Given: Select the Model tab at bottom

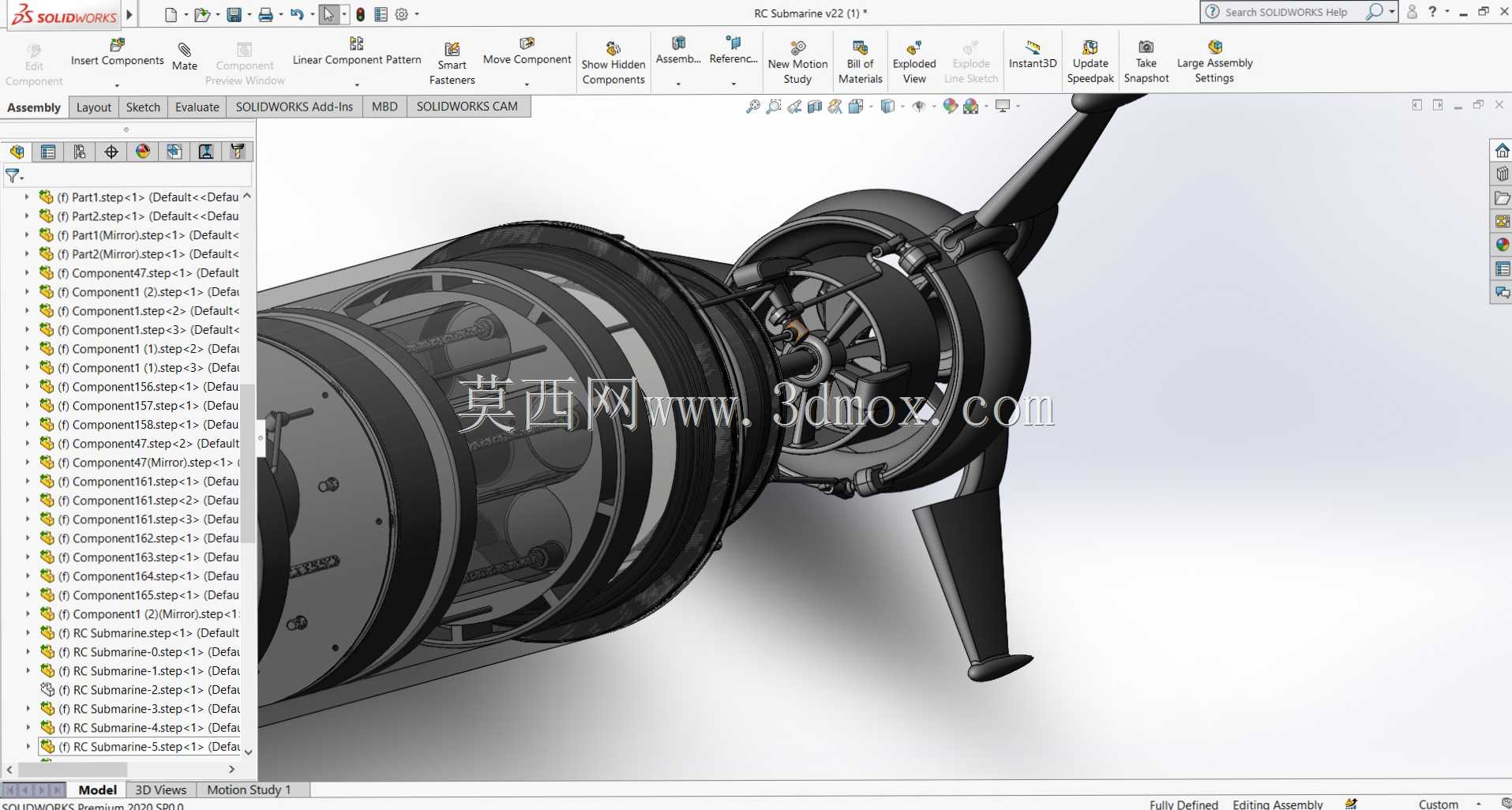Looking at the screenshot, I should point(98,789).
